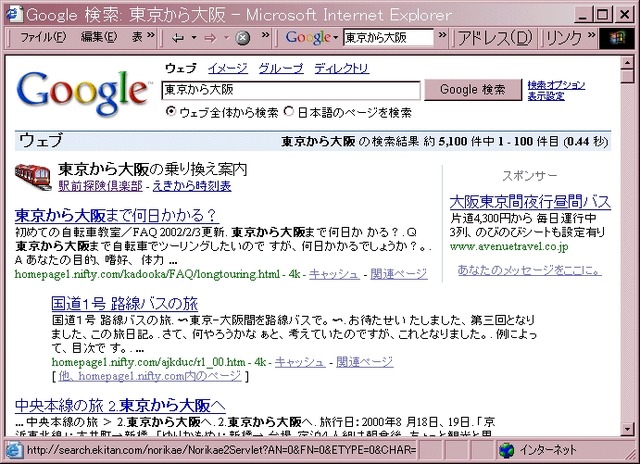The width and height of the screenshot is (640, 464).
Task: Open 関連ページ link for r1_00.htm result
Action: pos(364,362)
